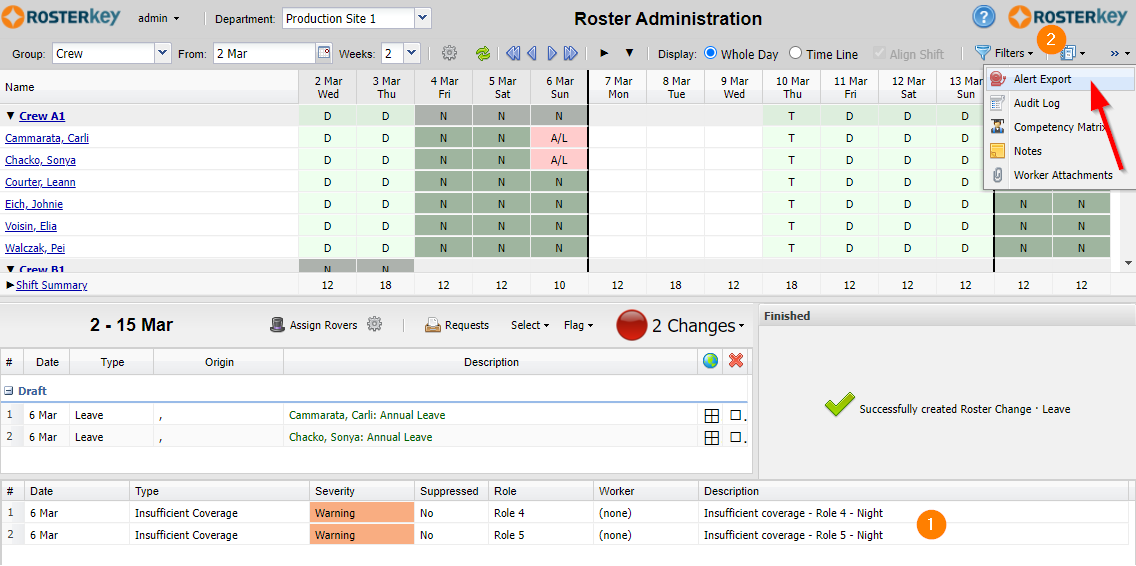Open the Crew A1 link
Screen dimensions: 1136x566
click(42, 116)
